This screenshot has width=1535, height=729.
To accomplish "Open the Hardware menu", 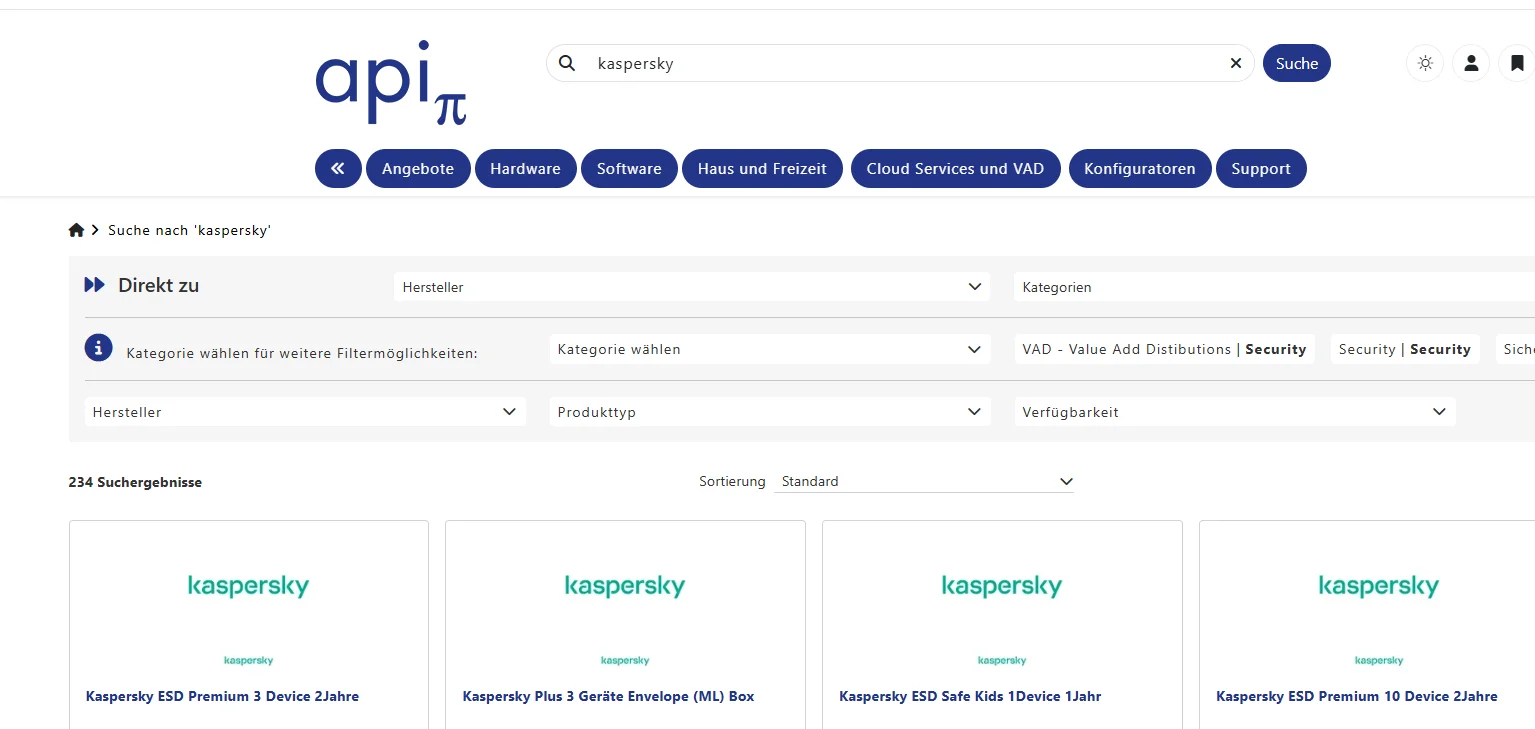I will 525,169.
